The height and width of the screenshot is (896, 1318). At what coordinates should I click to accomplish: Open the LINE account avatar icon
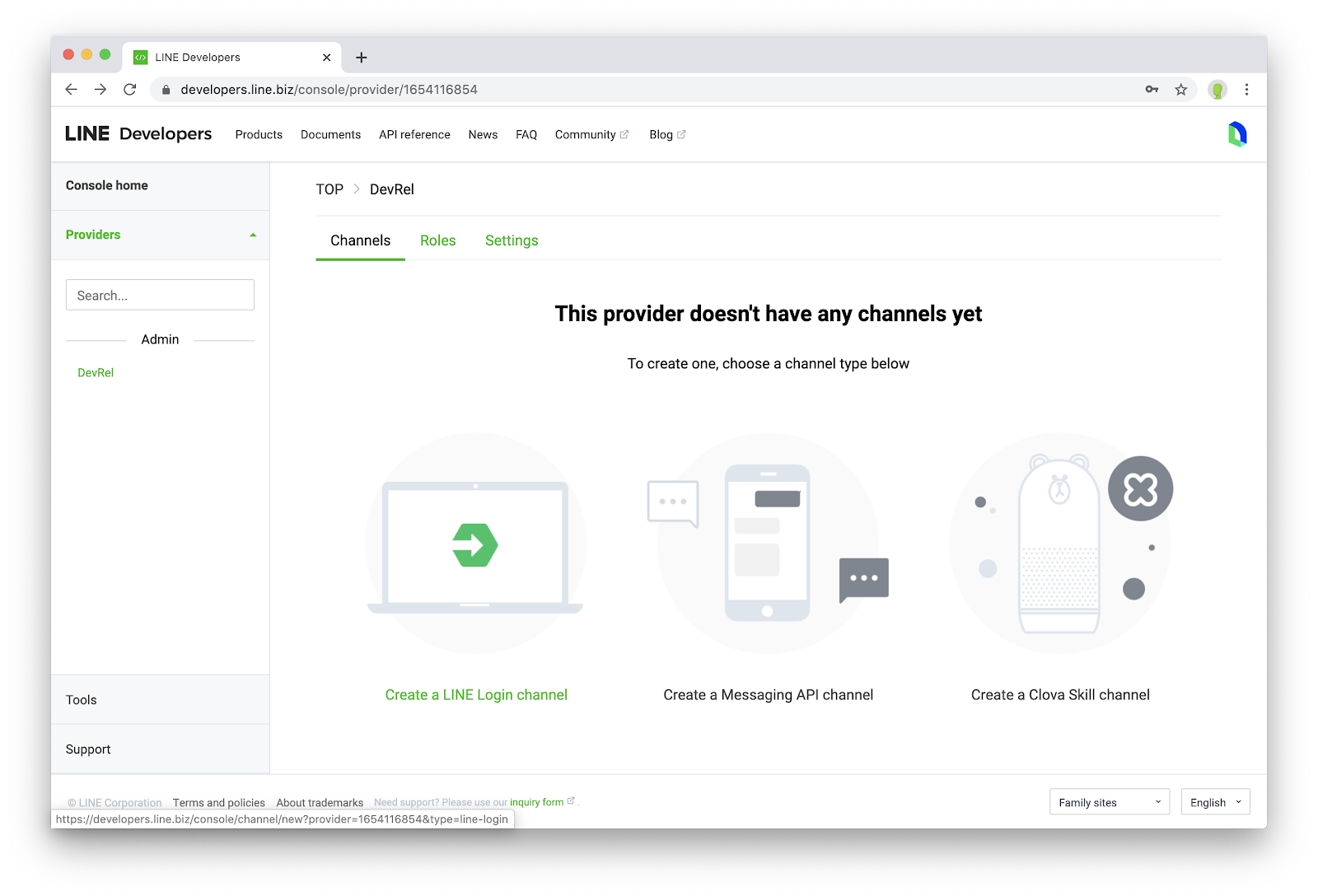(1237, 134)
